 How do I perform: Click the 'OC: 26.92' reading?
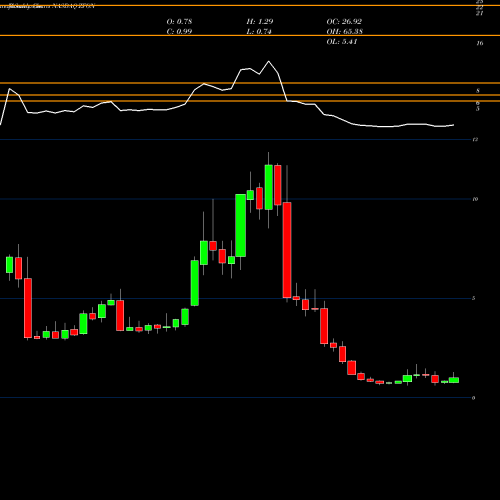click(x=344, y=21)
